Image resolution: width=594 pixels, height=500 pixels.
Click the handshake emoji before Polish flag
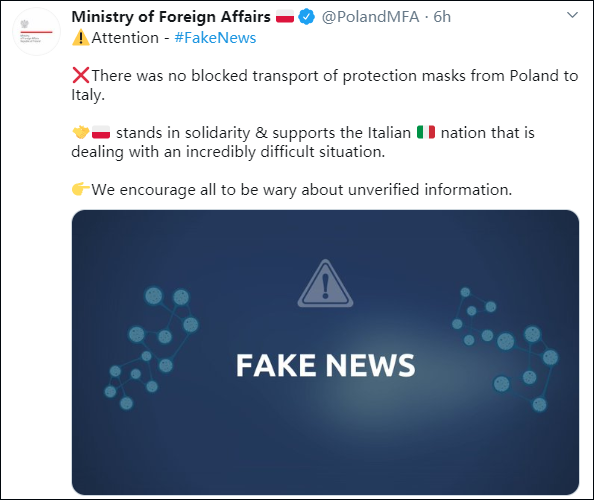[81, 133]
